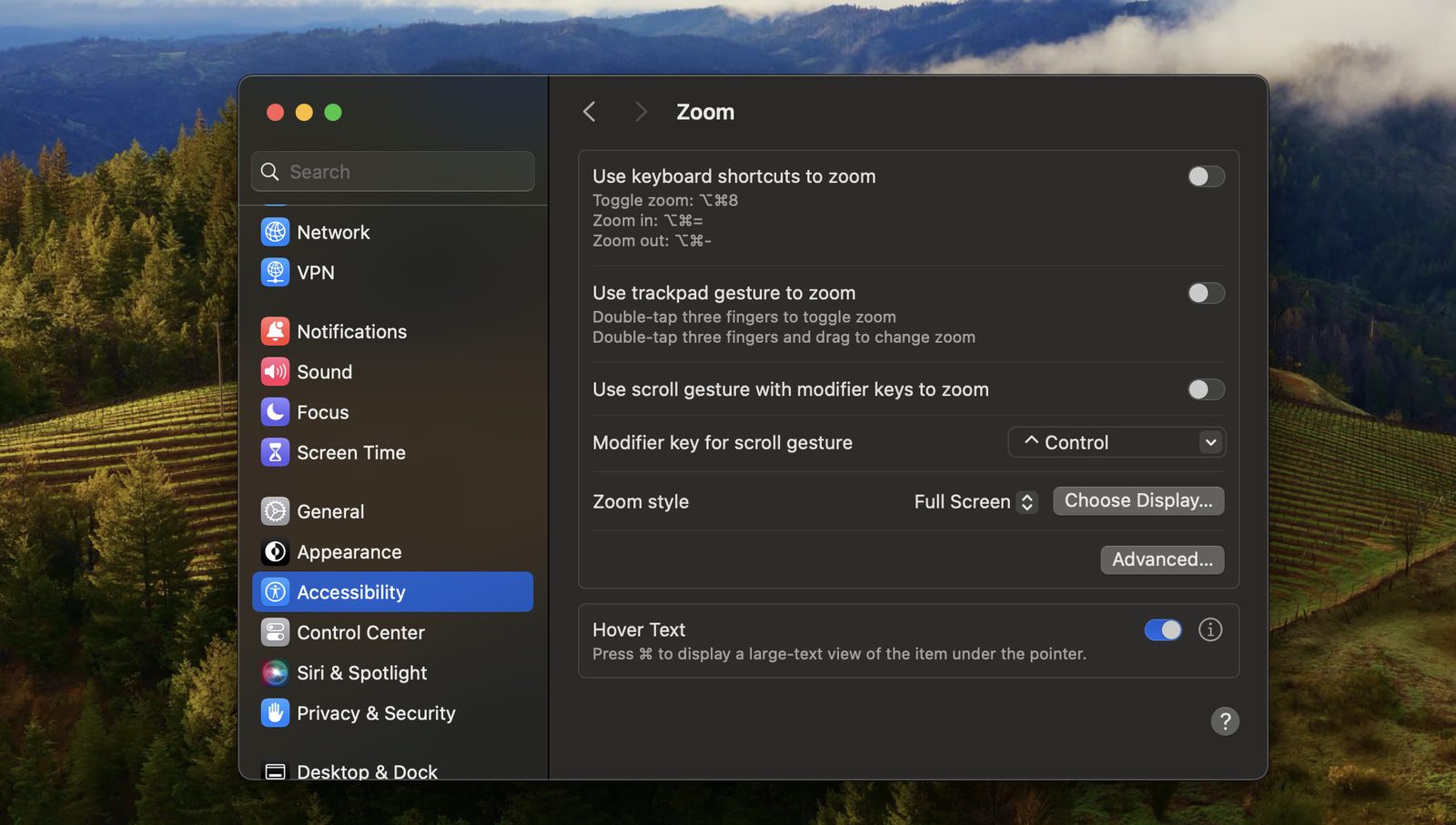This screenshot has width=1456, height=825.
Task: Toggle scroll gesture with modifier keys switch
Action: pyautogui.click(x=1206, y=389)
